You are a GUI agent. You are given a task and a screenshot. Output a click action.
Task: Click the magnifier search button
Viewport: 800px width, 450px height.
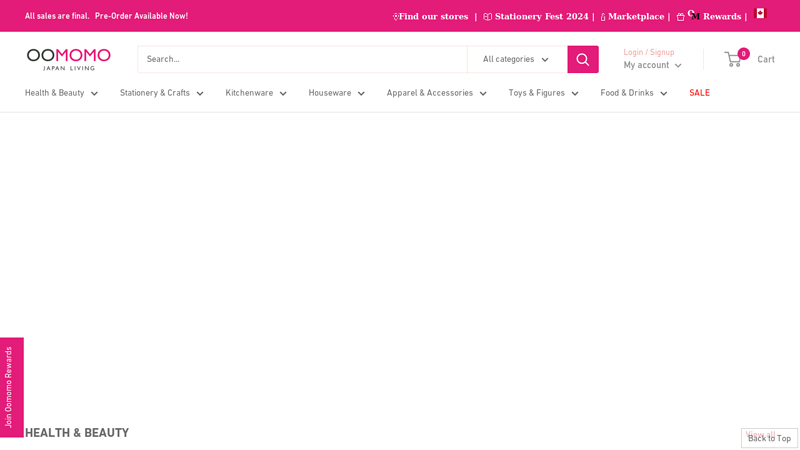click(583, 59)
